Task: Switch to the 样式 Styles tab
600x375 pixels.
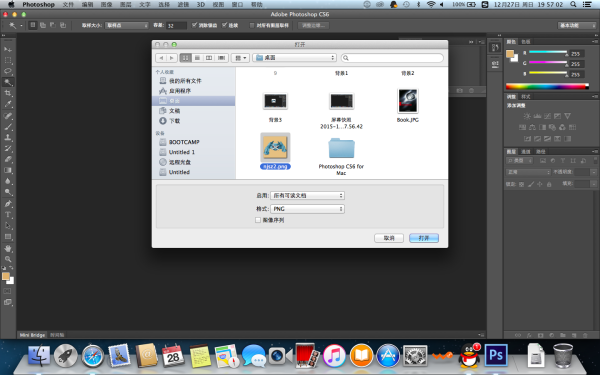Action: coord(526,96)
